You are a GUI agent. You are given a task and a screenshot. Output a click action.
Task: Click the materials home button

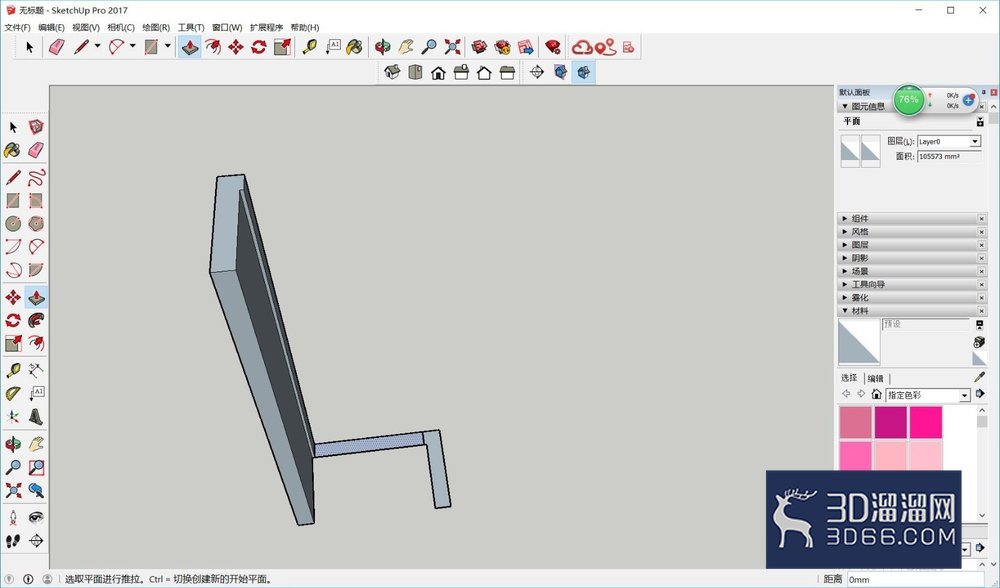tap(876, 394)
